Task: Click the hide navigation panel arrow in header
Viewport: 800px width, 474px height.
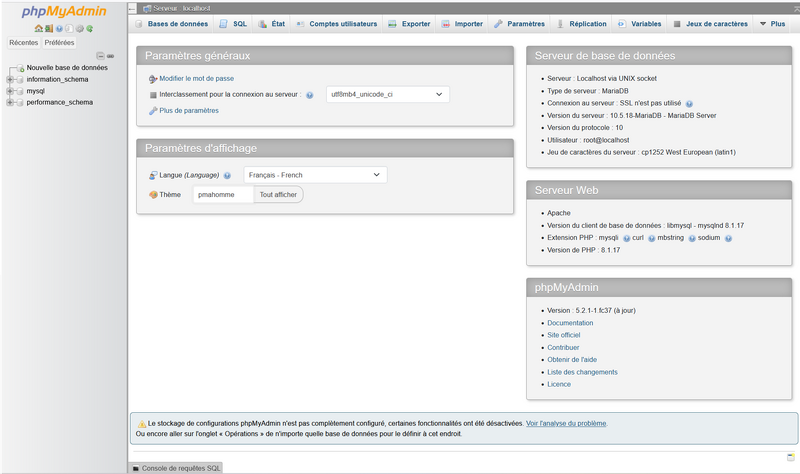Action: (x=132, y=9)
